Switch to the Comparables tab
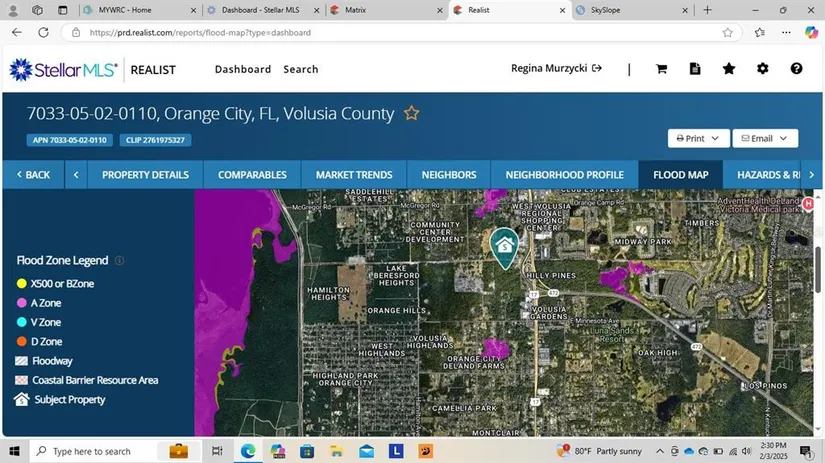 coord(252,175)
